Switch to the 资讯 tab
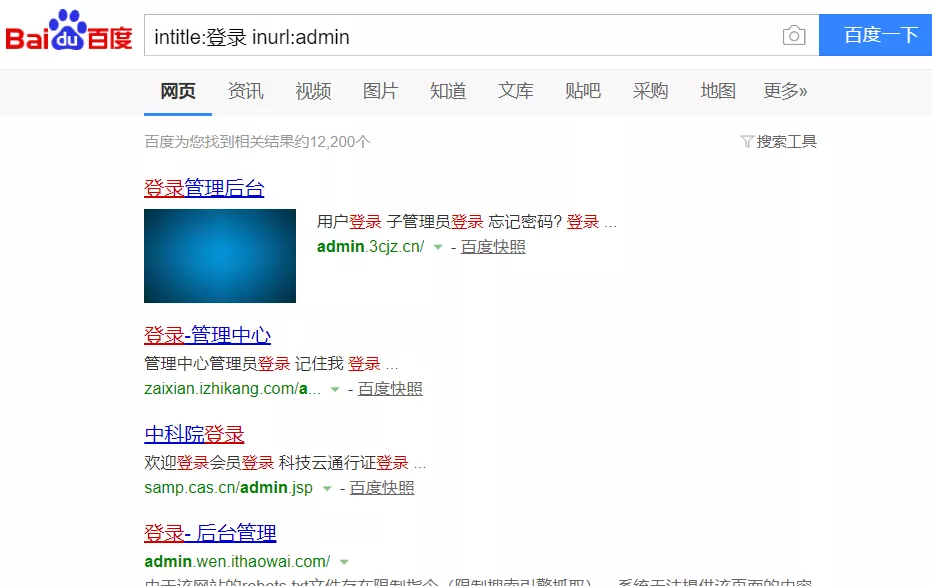 point(246,91)
